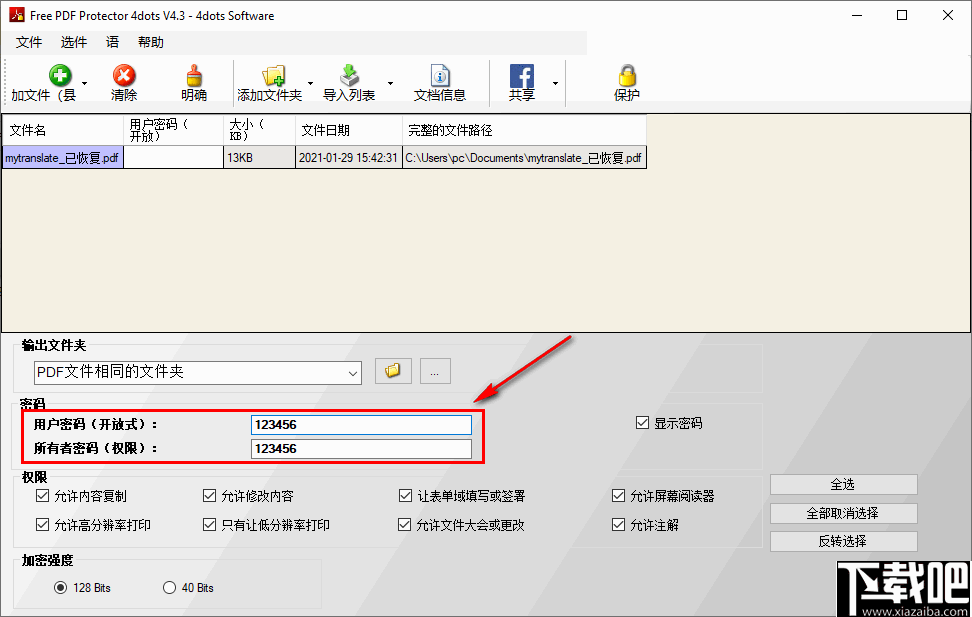This screenshot has height=617, width=972.
Task: Click the 用户密码 password input field
Action: click(361, 424)
